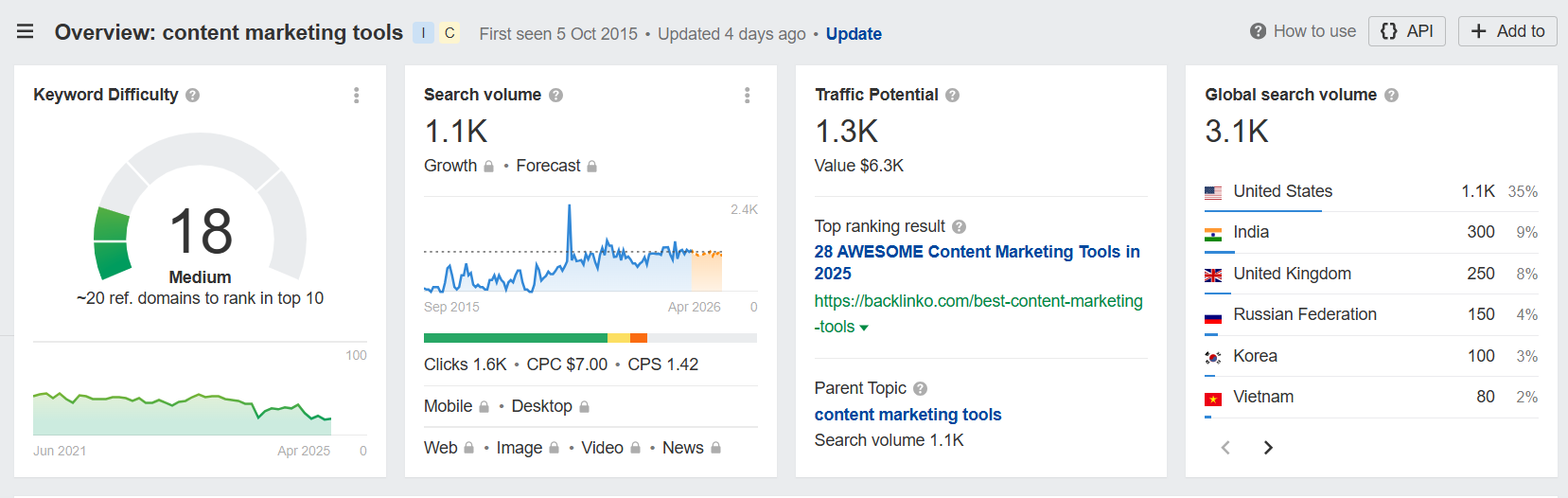Click the 'I' intent badge

tap(423, 33)
